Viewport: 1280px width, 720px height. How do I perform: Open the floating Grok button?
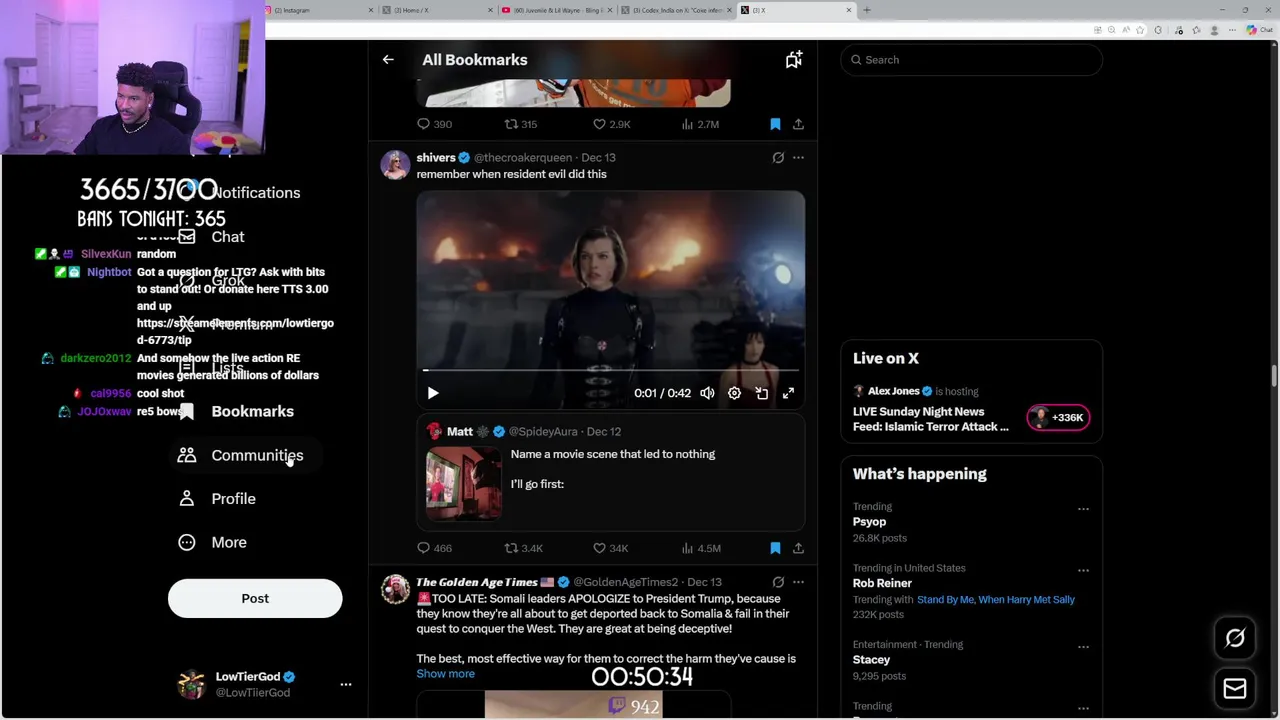[x=1235, y=638]
